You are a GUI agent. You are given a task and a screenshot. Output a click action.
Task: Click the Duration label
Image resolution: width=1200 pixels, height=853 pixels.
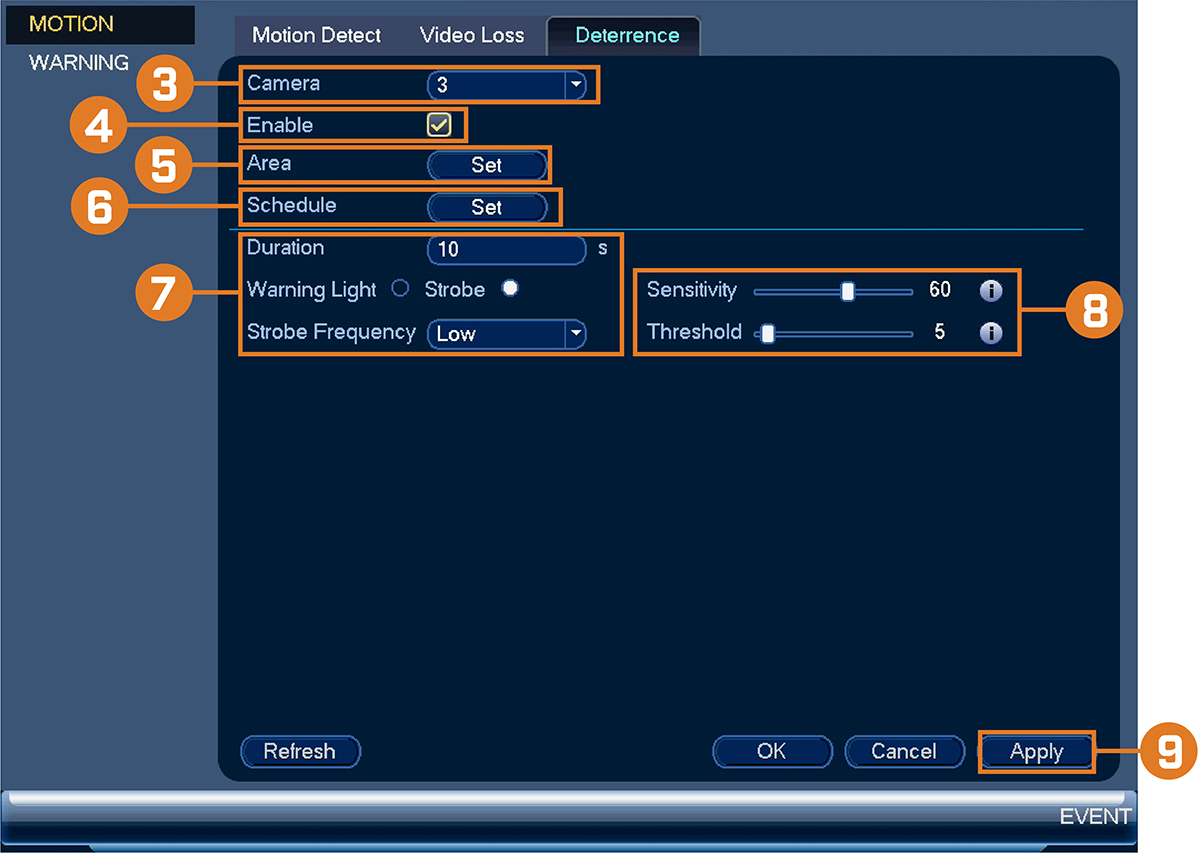click(x=285, y=247)
